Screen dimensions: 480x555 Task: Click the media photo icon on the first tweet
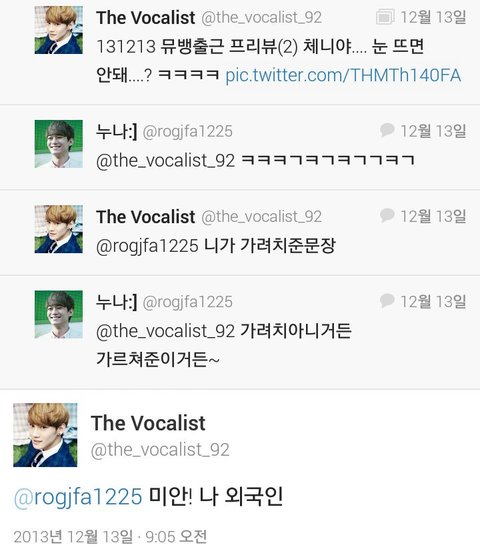click(x=385, y=17)
